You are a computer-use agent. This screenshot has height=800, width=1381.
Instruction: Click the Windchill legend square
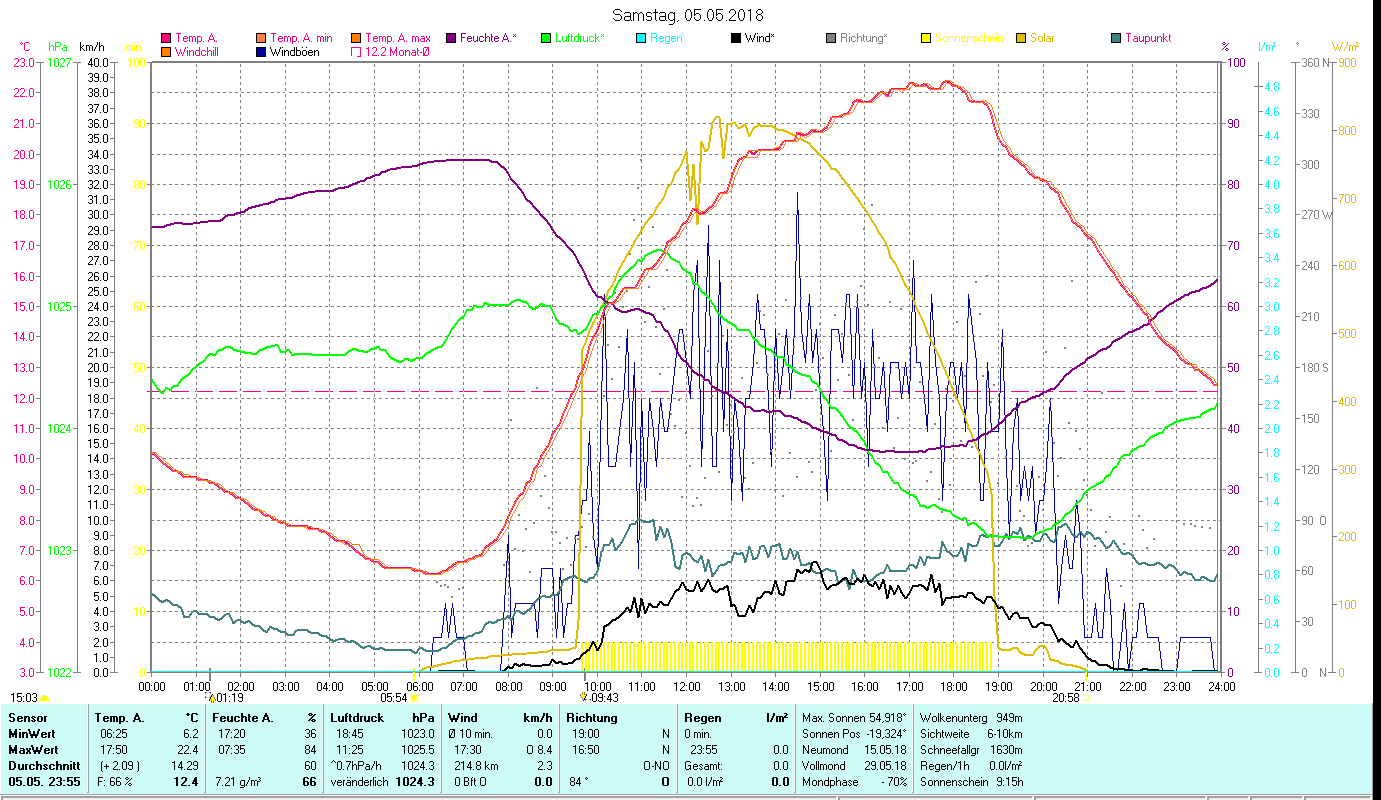click(166, 51)
